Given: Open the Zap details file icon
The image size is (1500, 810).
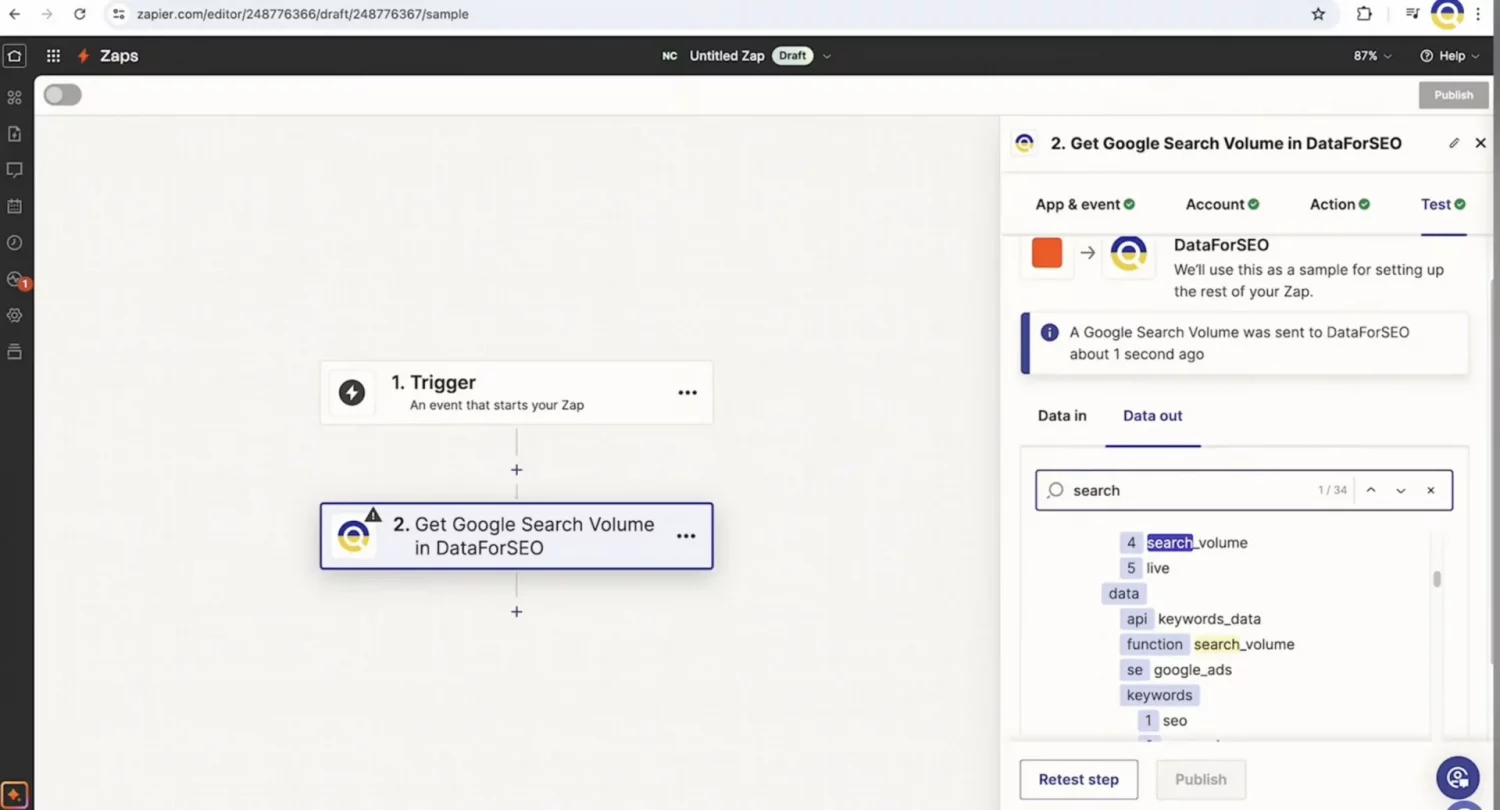Looking at the screenshot, I should (x=14, y=134).
